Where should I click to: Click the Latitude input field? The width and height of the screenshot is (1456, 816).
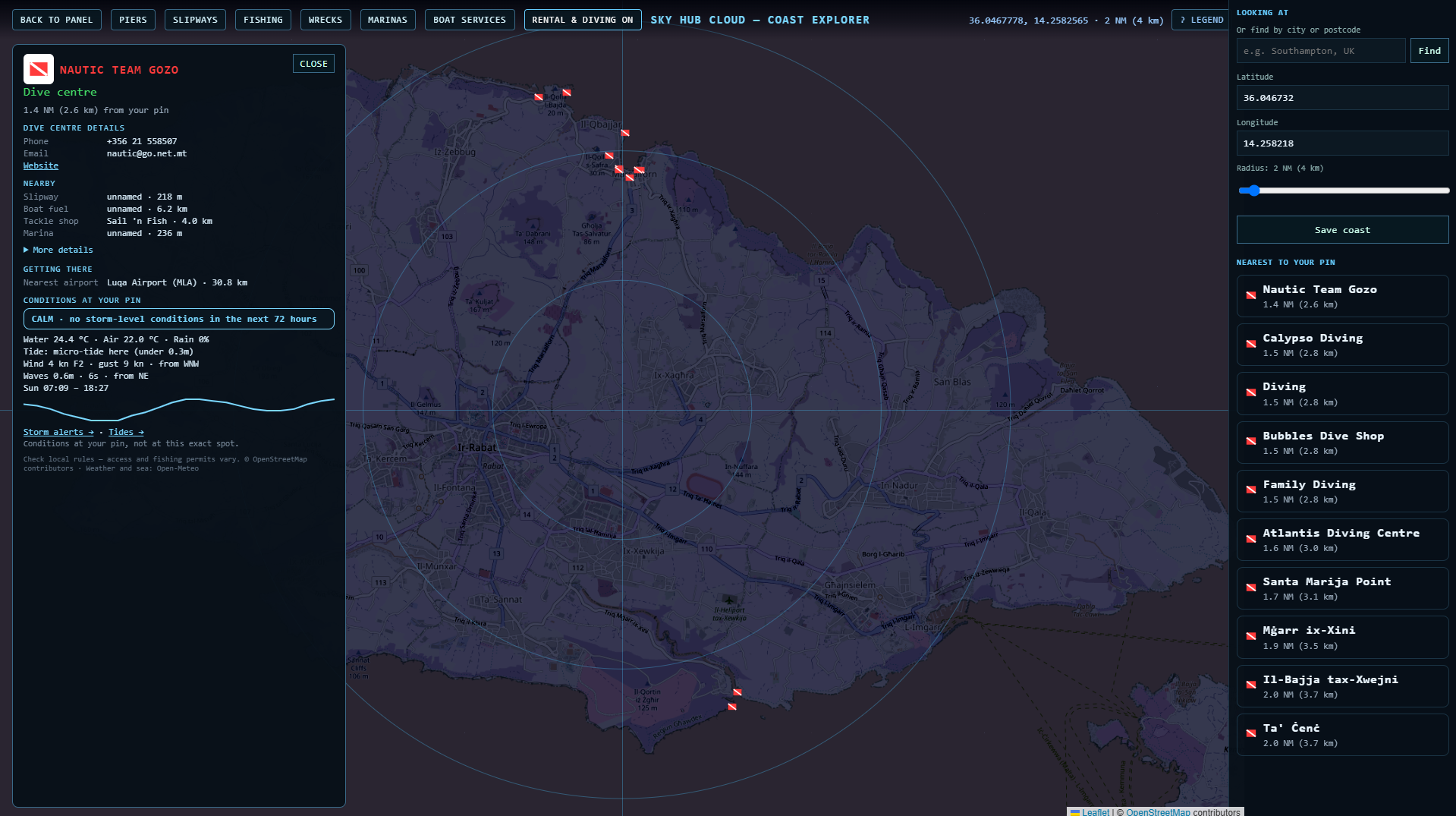coord(1342,98)
